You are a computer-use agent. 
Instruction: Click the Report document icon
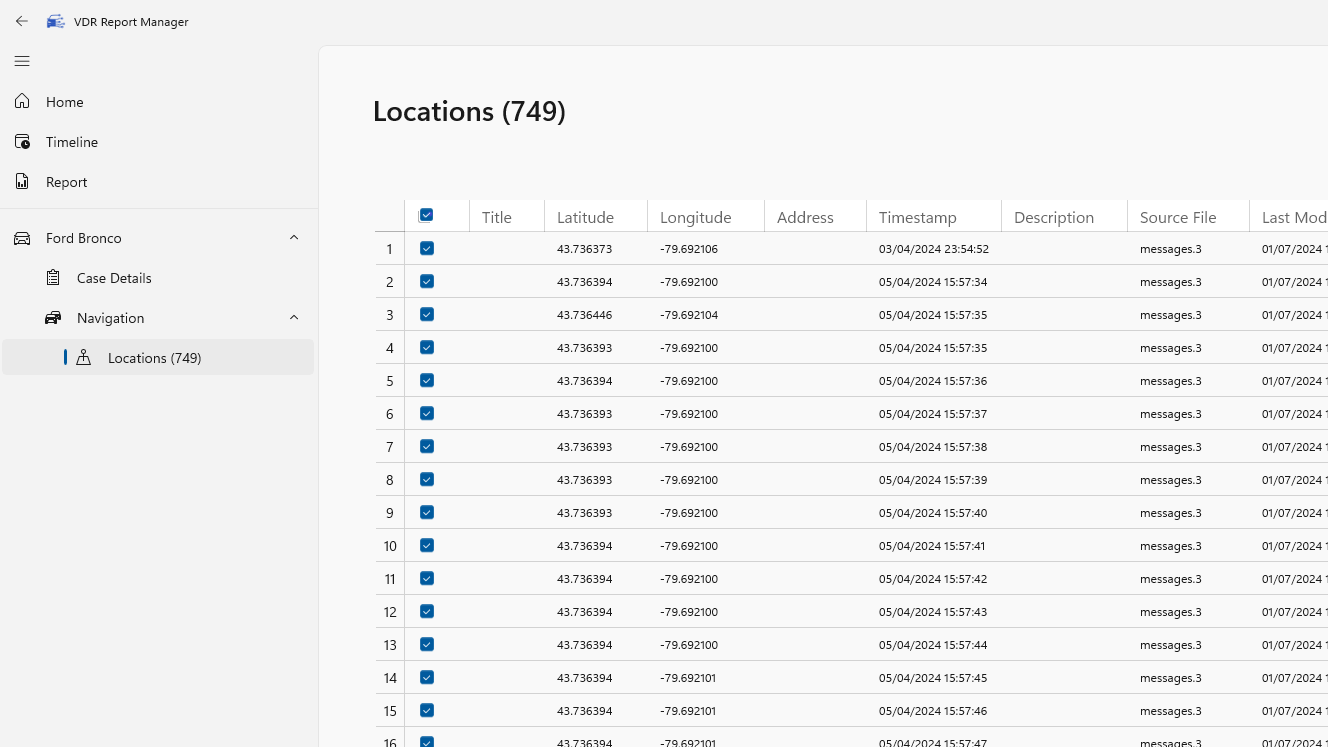point(22,182)
